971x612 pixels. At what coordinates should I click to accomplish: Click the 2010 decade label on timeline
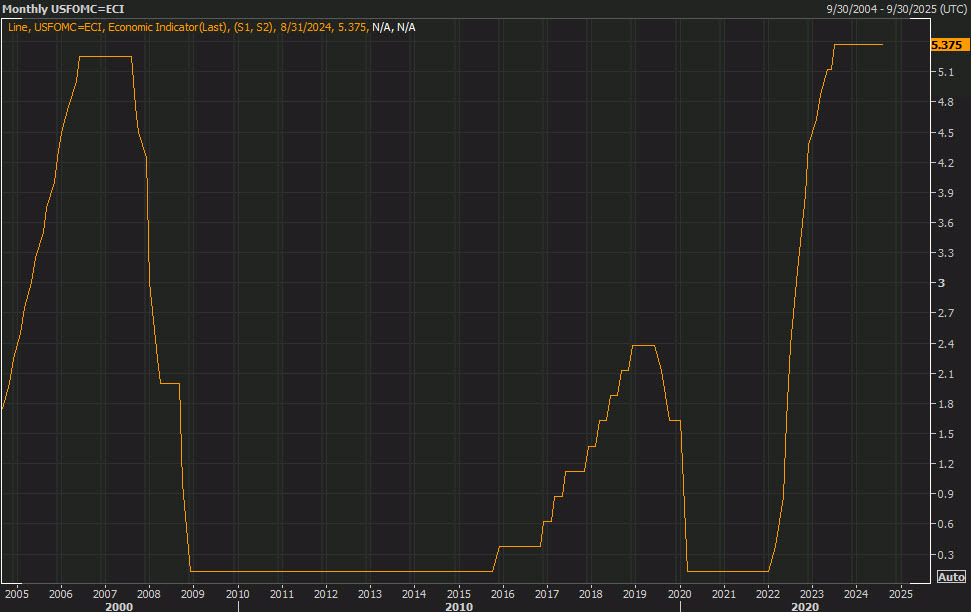click(x=460, y=606)
